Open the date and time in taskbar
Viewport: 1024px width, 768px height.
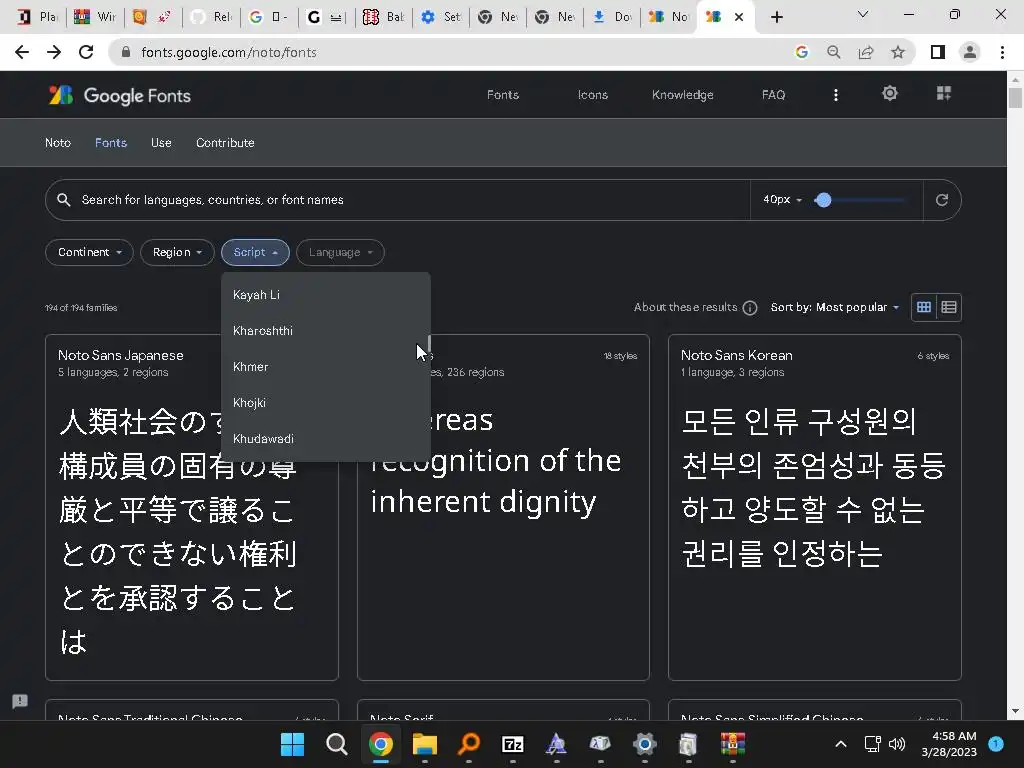(x=949, y=744)
